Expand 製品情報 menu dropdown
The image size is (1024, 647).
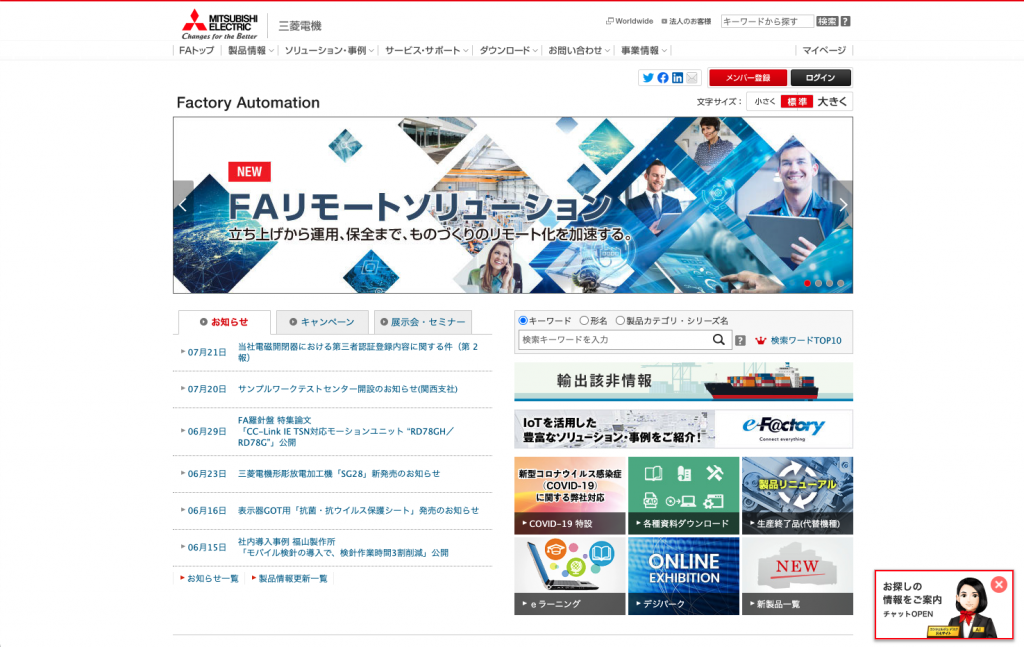point(251,50)
